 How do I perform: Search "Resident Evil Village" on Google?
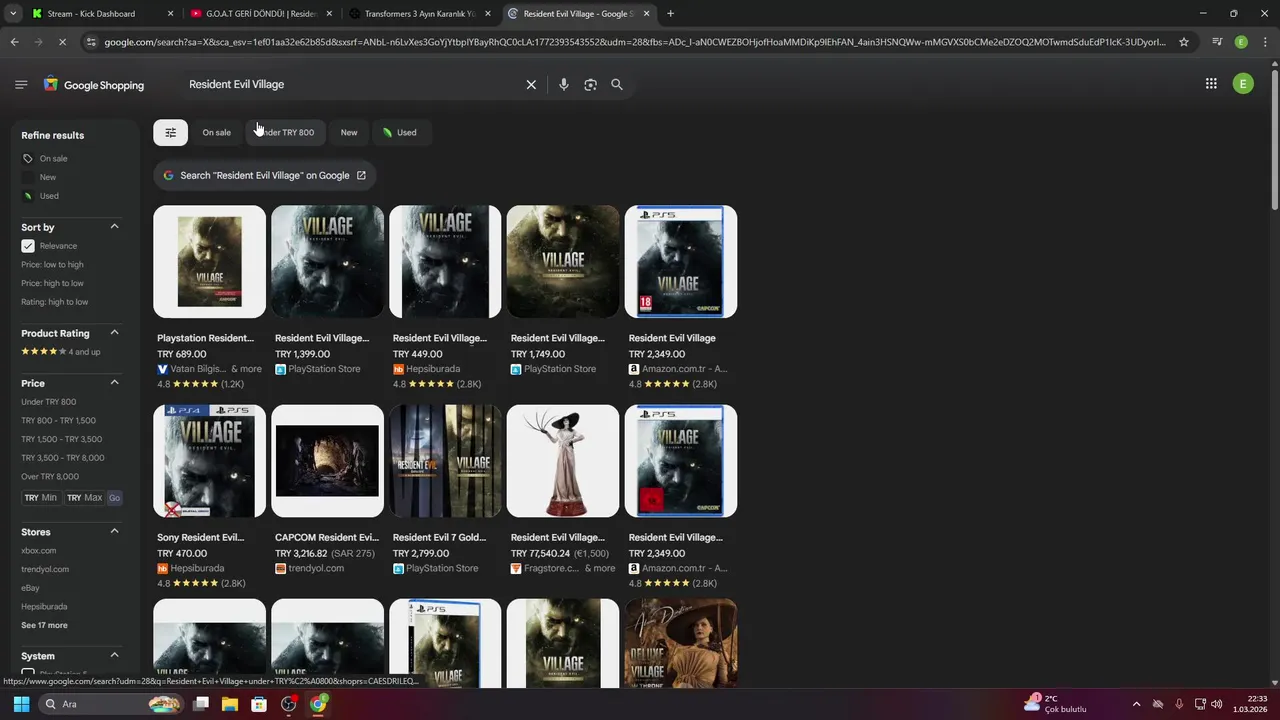point(265,175)
